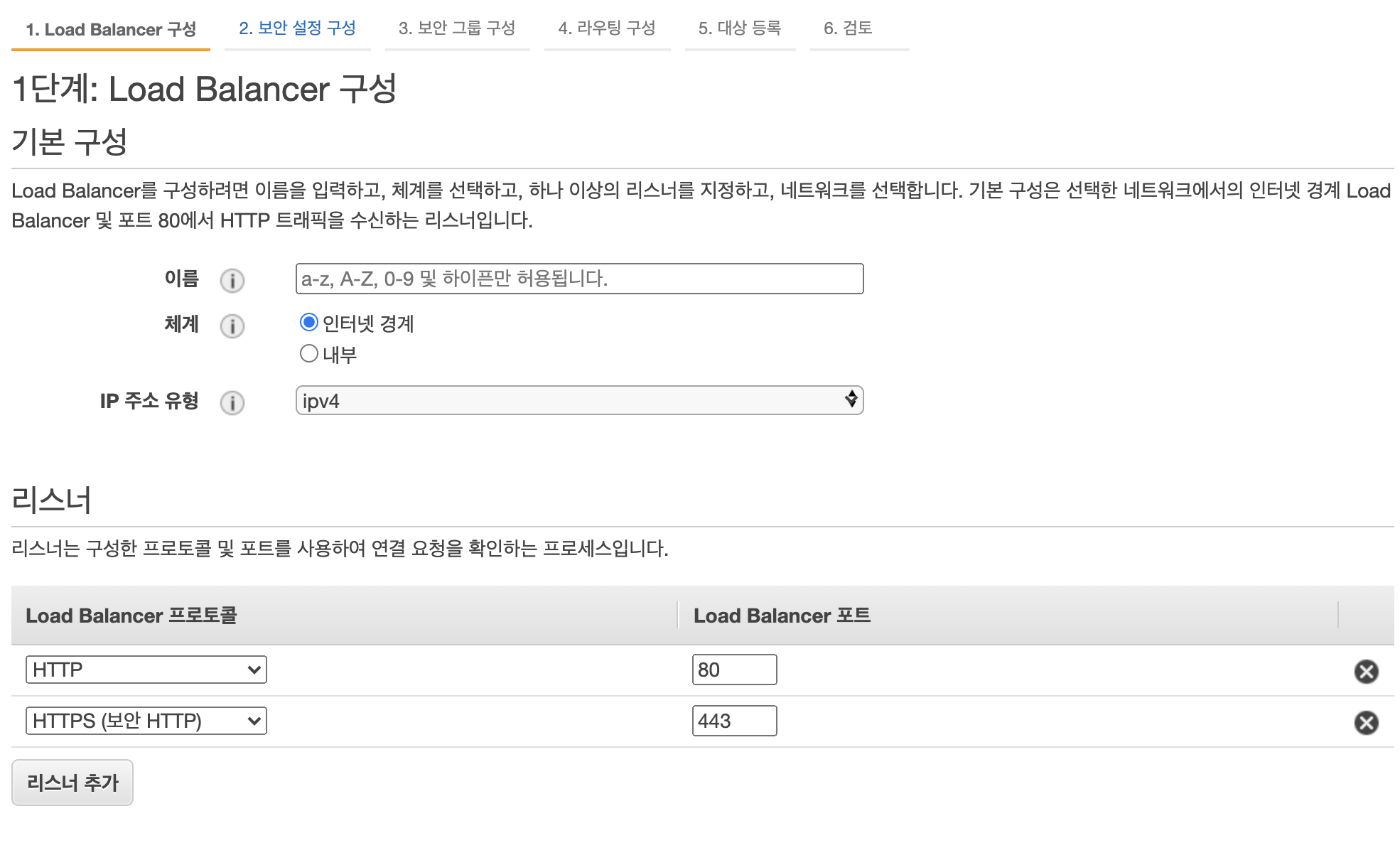1400x843 pixels.
Task: Click info icon next to 체계 label
Action: point(232,326)
